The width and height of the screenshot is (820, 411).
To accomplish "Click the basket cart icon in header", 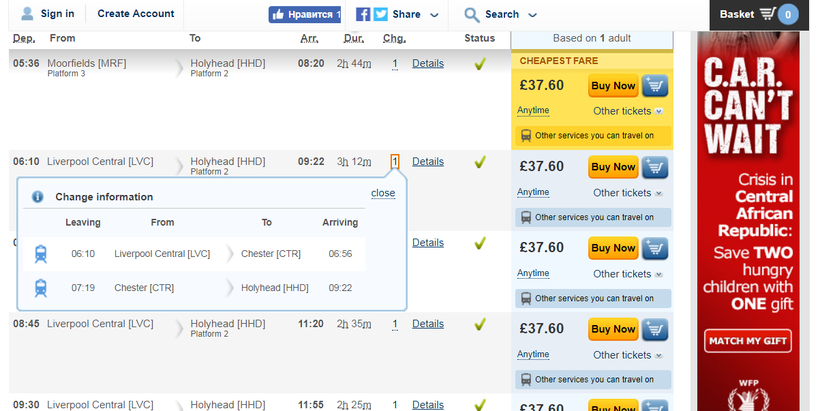I will coord(768,14).
